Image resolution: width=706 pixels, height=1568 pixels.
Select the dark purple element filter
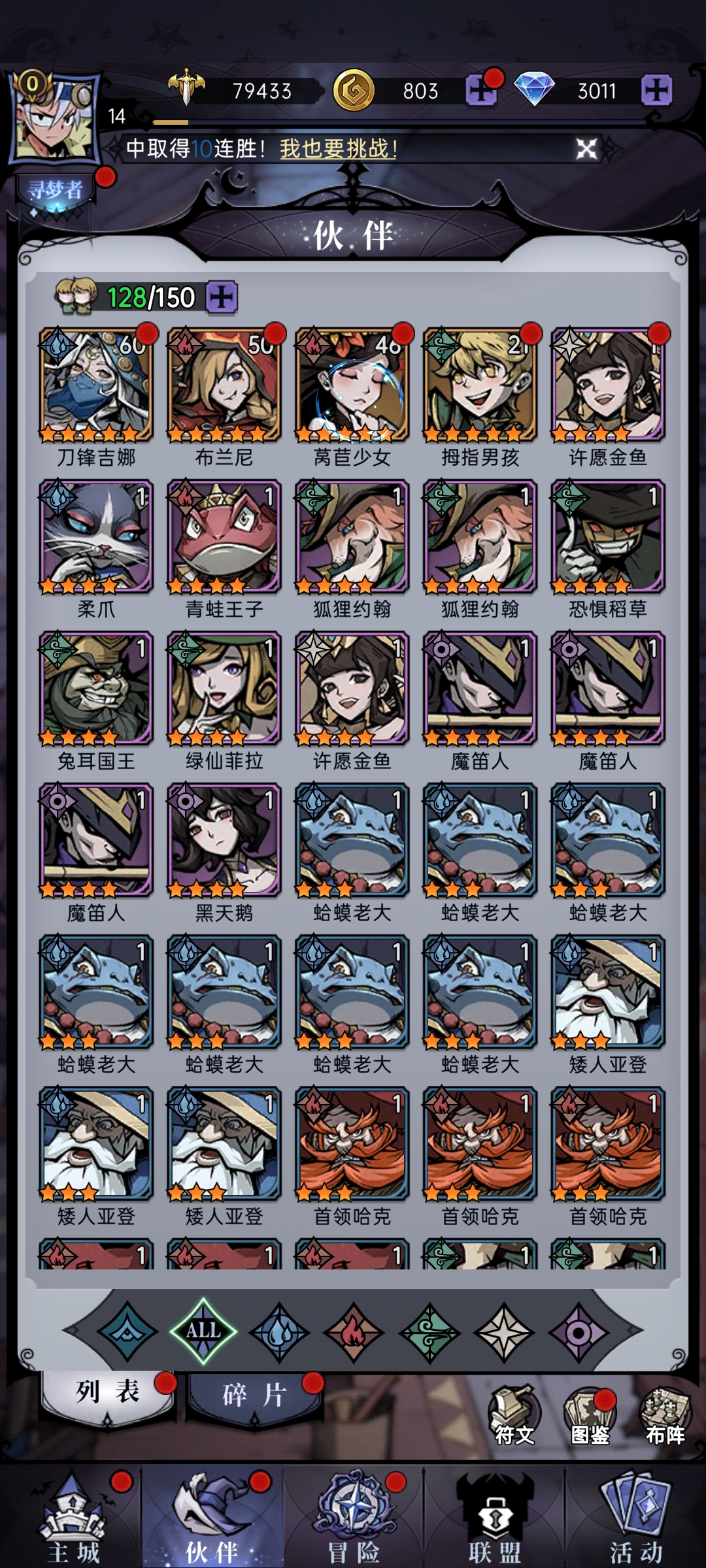tap(579, 1332)
